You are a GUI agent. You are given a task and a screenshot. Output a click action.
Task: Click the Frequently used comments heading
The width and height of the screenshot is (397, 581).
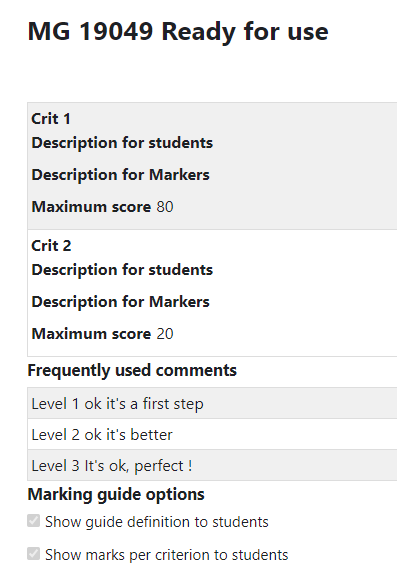tap(132, 371)
